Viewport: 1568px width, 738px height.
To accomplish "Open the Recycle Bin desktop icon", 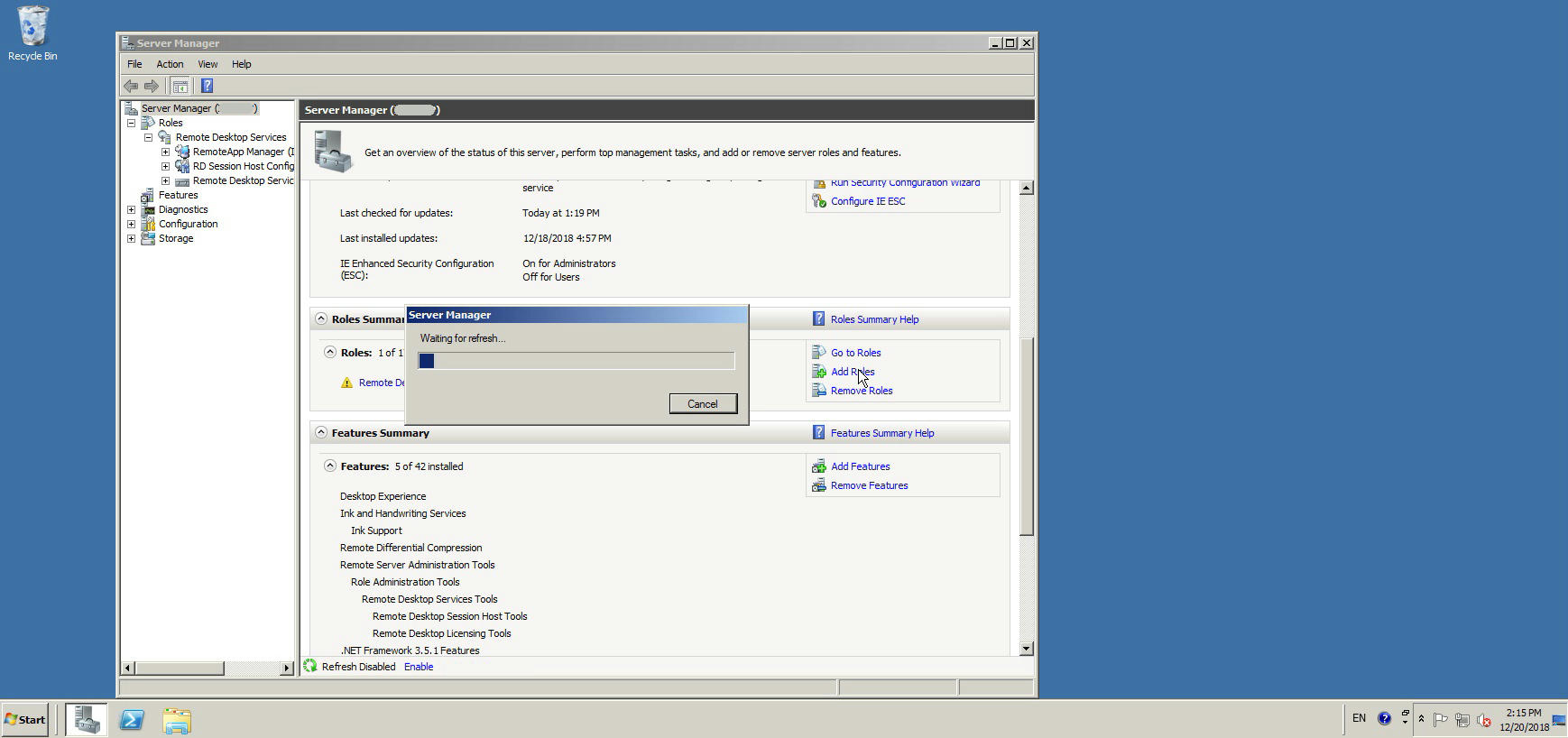I will pyautogui.click(x=32, y=33).
